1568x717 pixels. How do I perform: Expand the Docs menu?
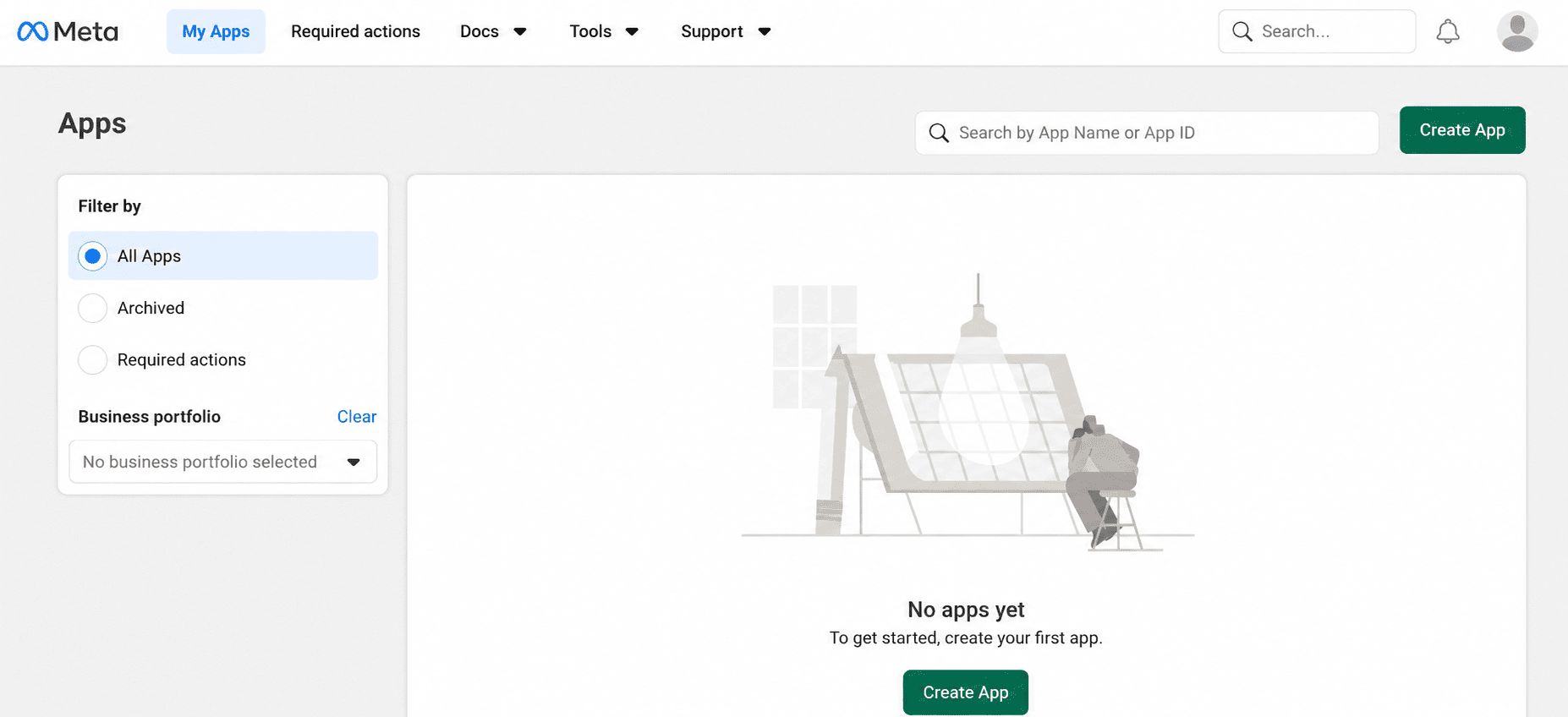point(493,31)
